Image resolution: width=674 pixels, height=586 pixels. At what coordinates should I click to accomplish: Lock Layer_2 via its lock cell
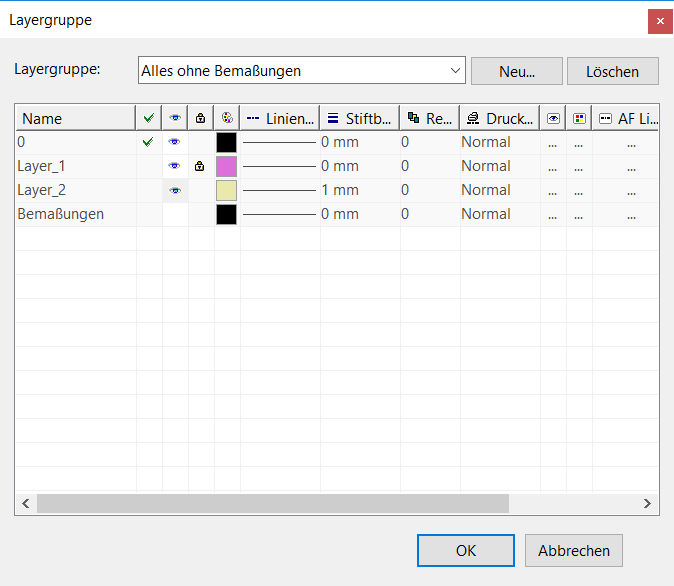(201, 190)
